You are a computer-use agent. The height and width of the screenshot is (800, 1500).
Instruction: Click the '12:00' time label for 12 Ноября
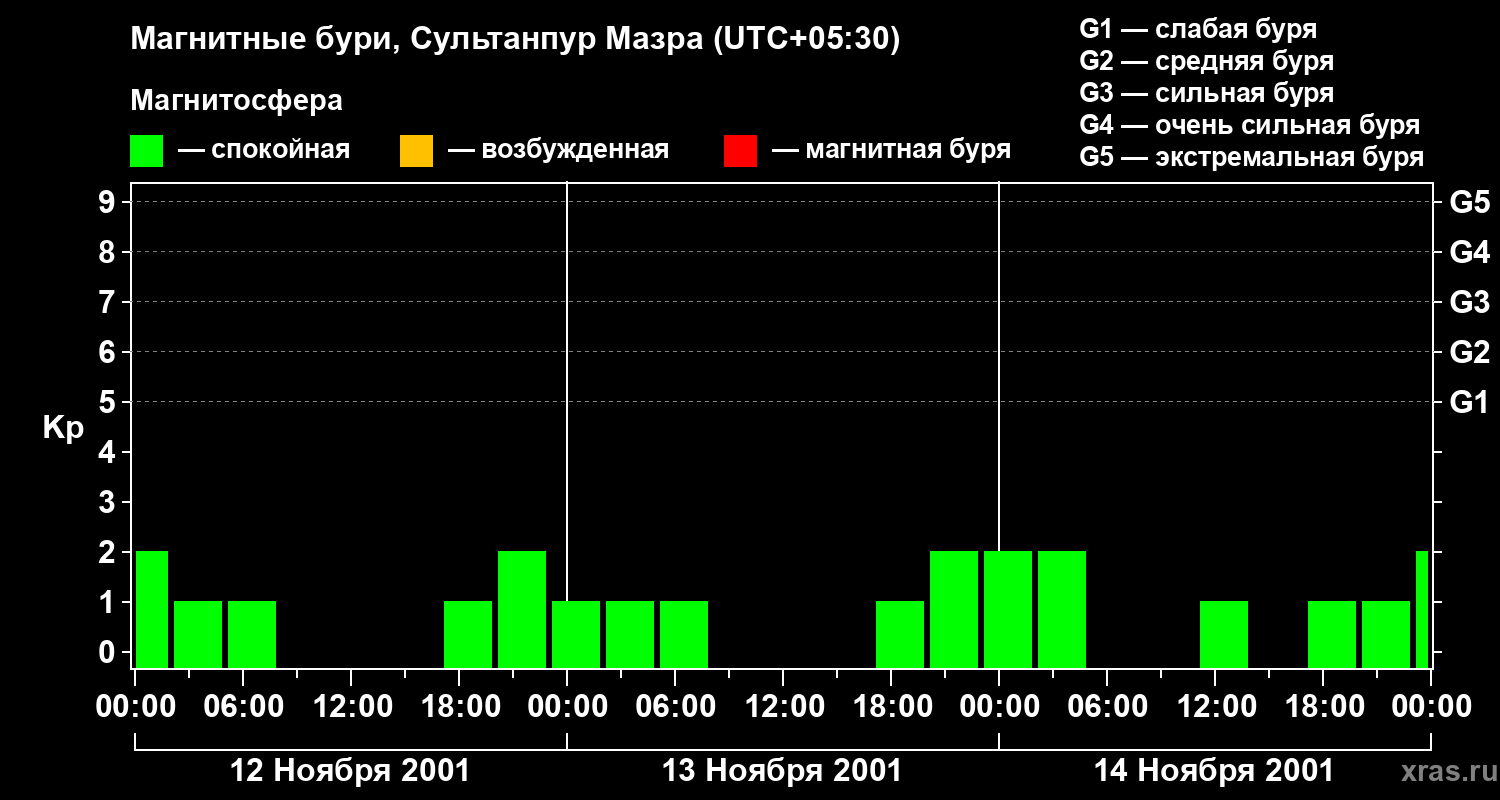pyautogui.click(x=351, y=706)
